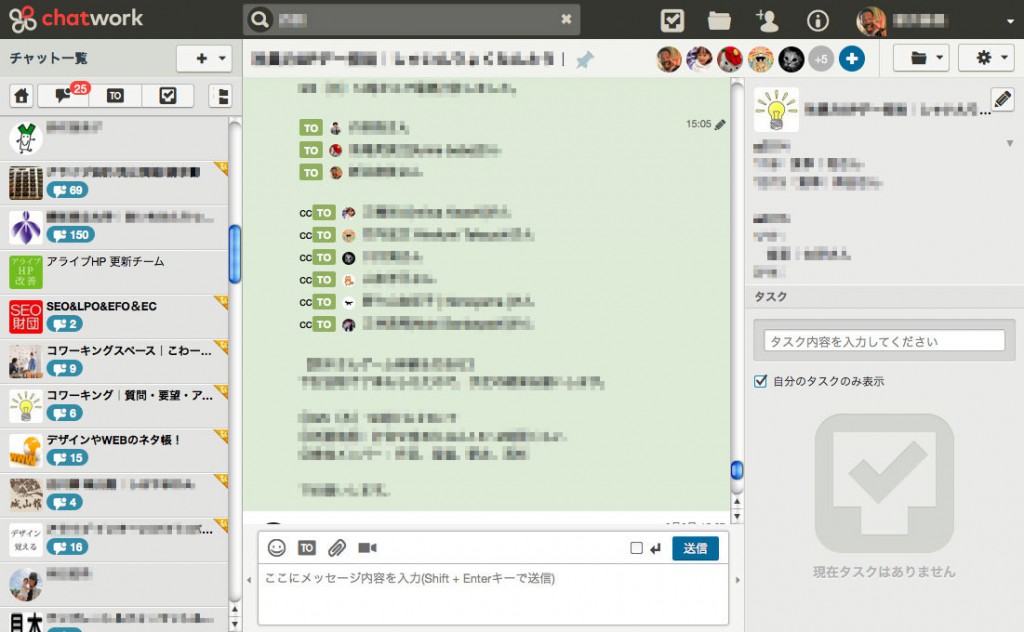Open the emoticon picker
The image size is (1024, 632).
277,548
